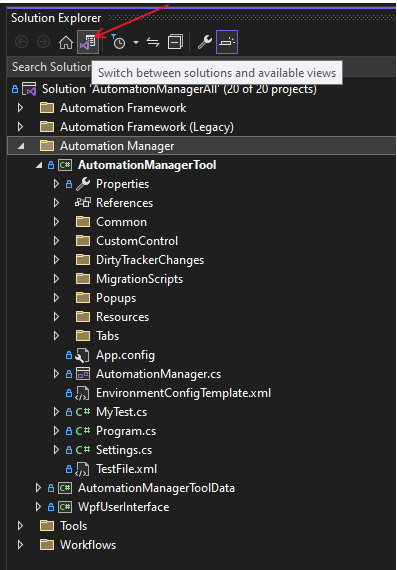The height and width of the screenshot is (570, 397).
Task: Select the App.config file
Action: point(125,355)
